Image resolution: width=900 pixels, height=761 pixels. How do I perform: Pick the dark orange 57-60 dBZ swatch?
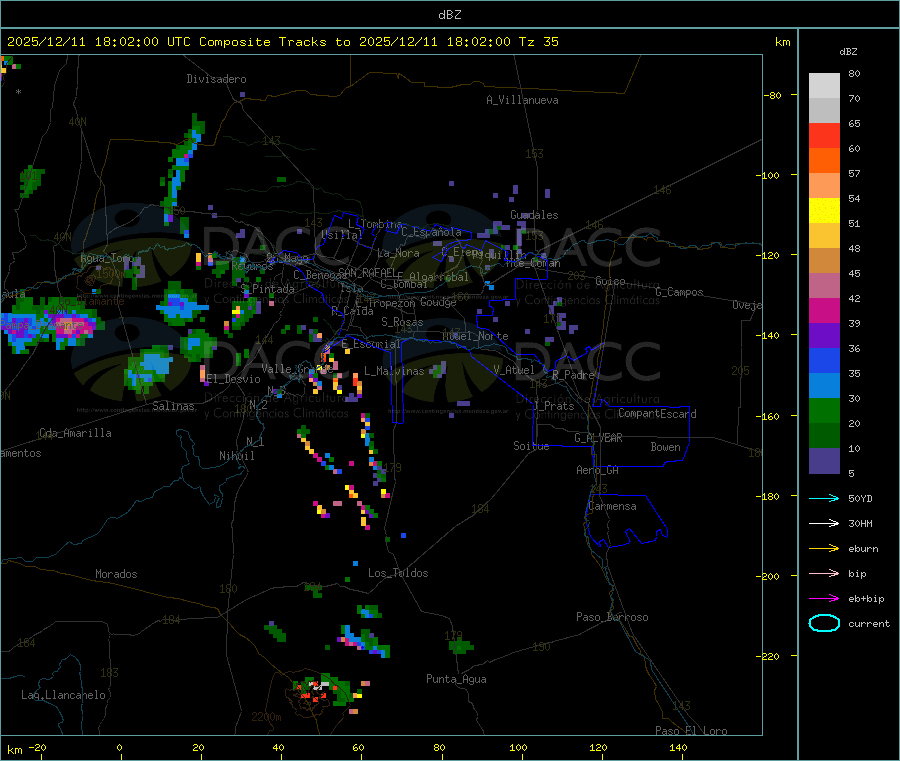[x=824, y=161]
